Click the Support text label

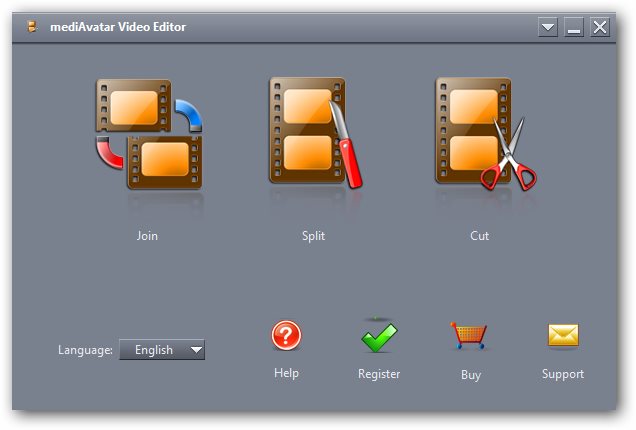pos(563,374)
